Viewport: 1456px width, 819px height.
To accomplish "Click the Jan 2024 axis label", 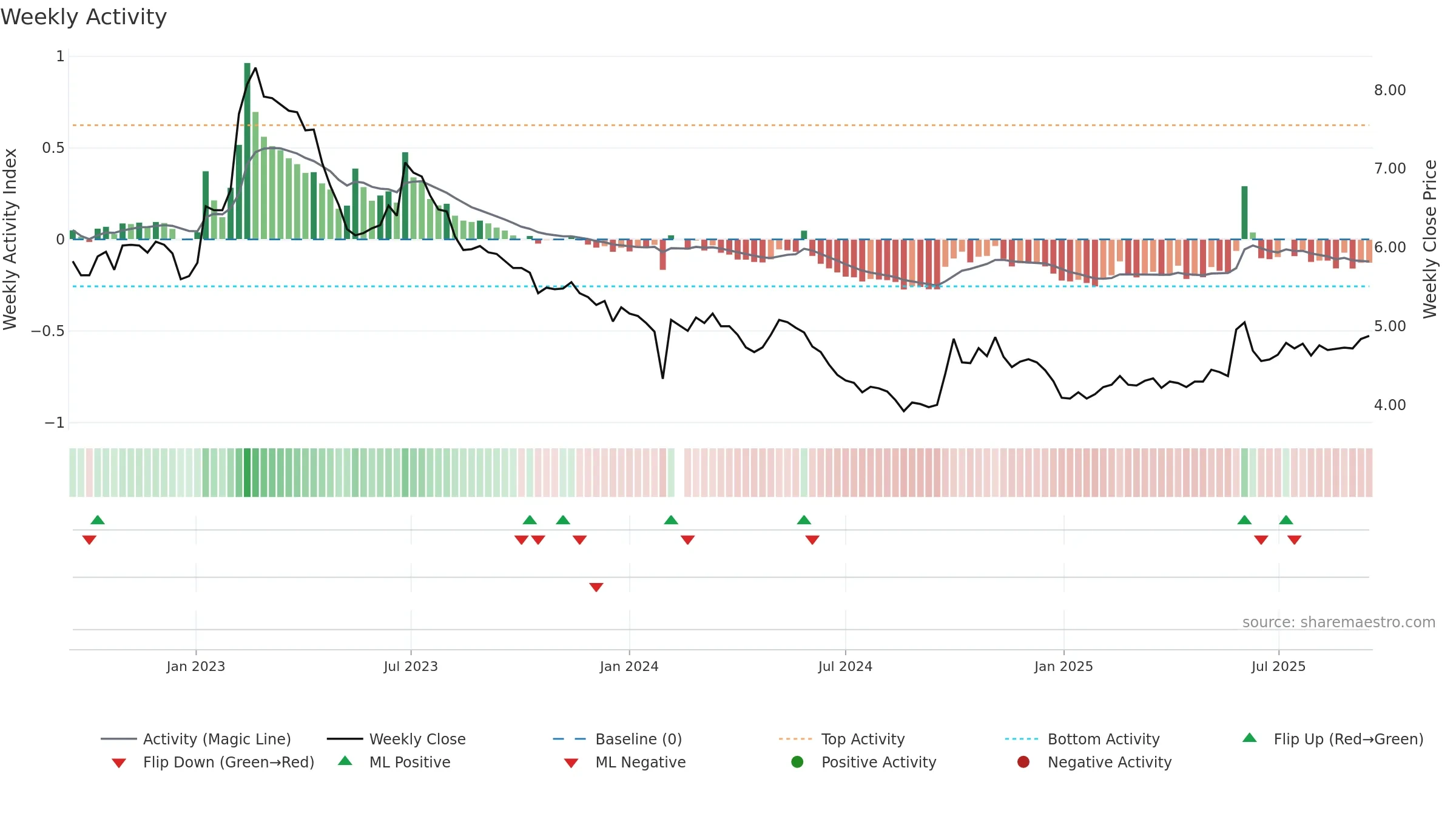I will (629, 666).
